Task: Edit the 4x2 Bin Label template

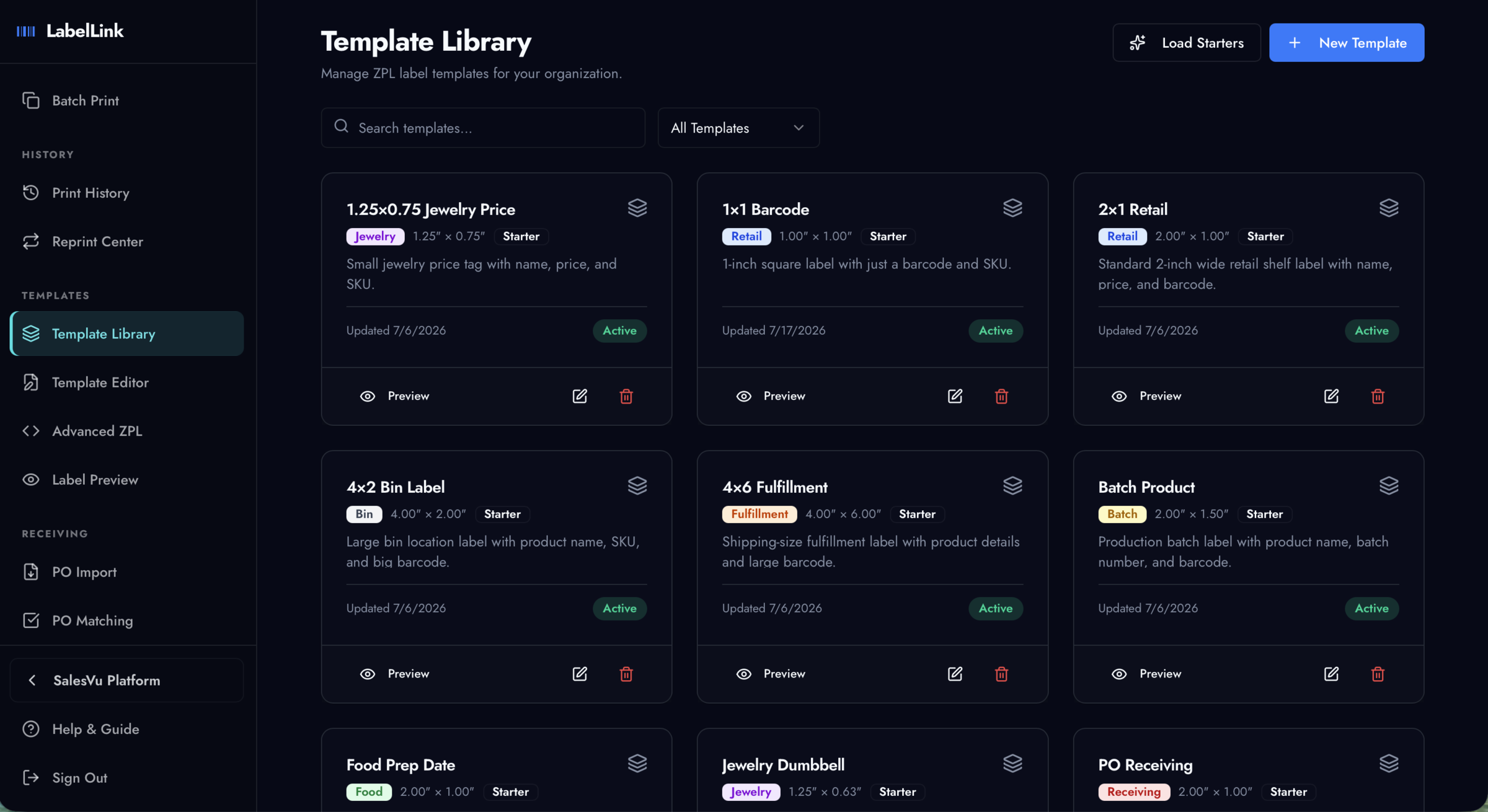Action: 580,674
